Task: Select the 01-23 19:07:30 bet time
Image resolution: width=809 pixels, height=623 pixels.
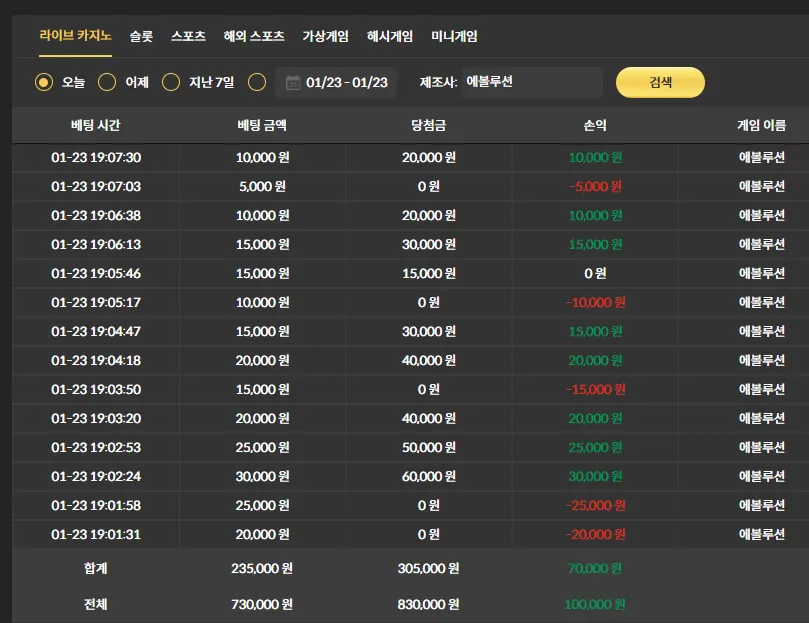Action: tap(96, 157)
